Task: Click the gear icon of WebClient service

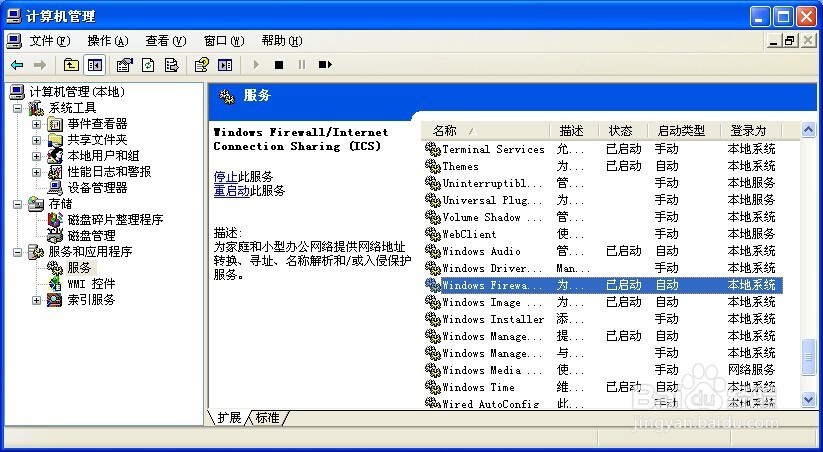Action: (x=432, y=234)
